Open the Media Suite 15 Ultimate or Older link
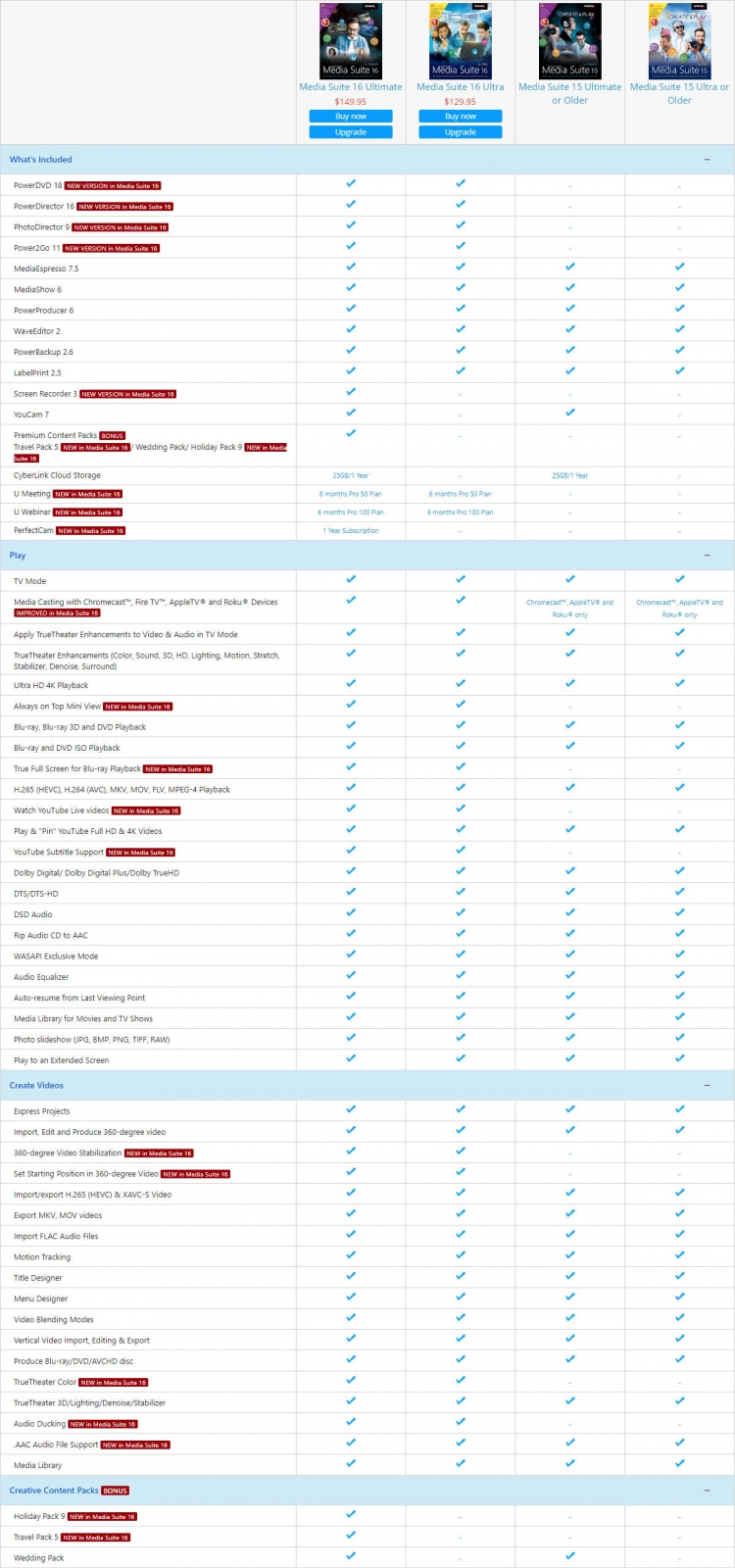 pyautogui.click(x=570, y=93)
